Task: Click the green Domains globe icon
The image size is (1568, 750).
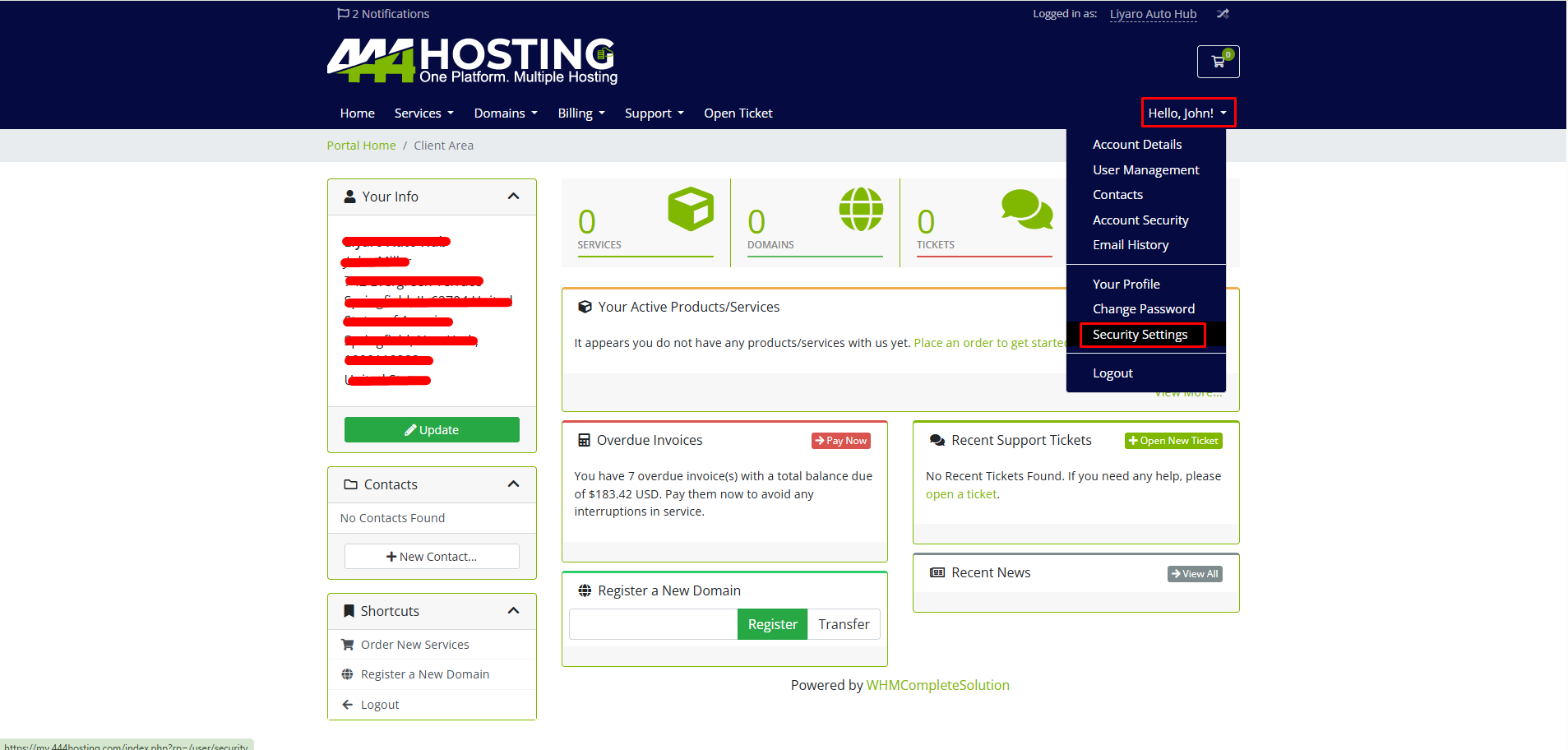Action: coord(860,209)
